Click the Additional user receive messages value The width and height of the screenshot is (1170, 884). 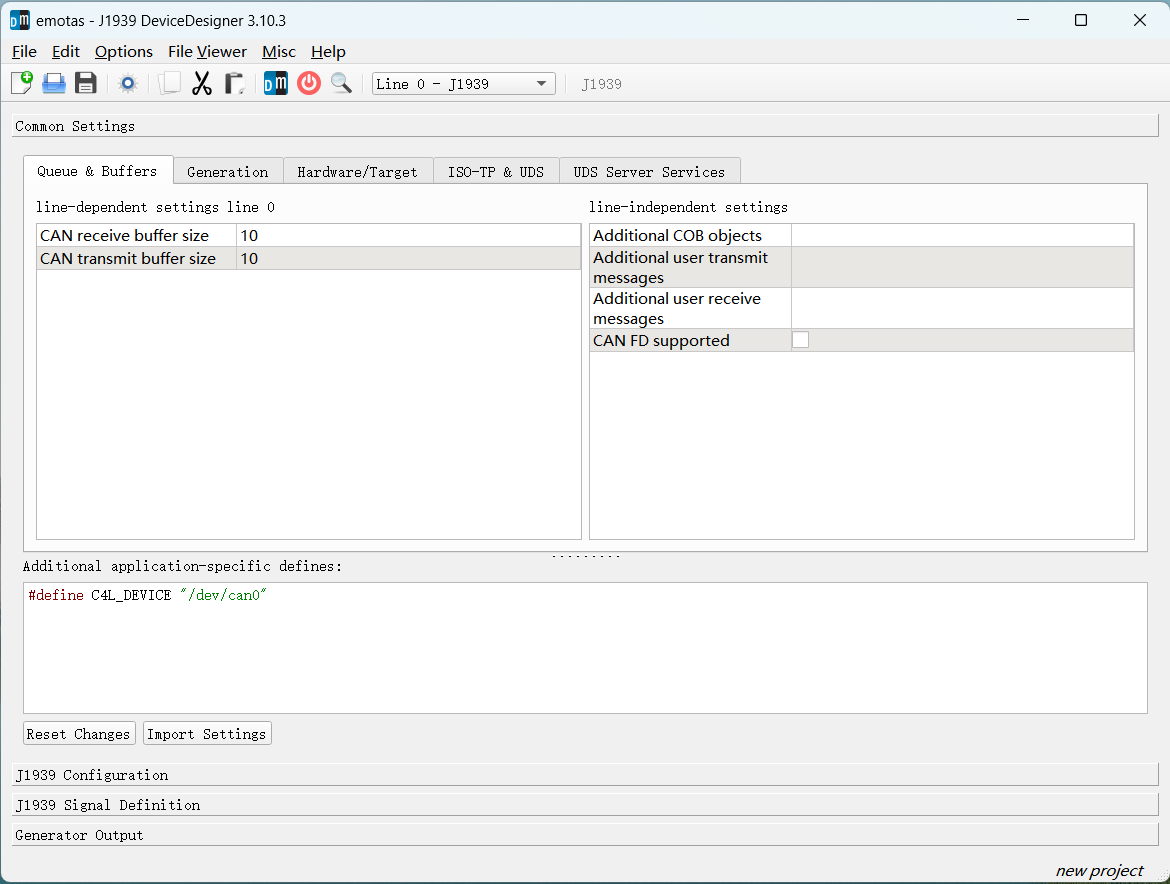pos(963,308)
